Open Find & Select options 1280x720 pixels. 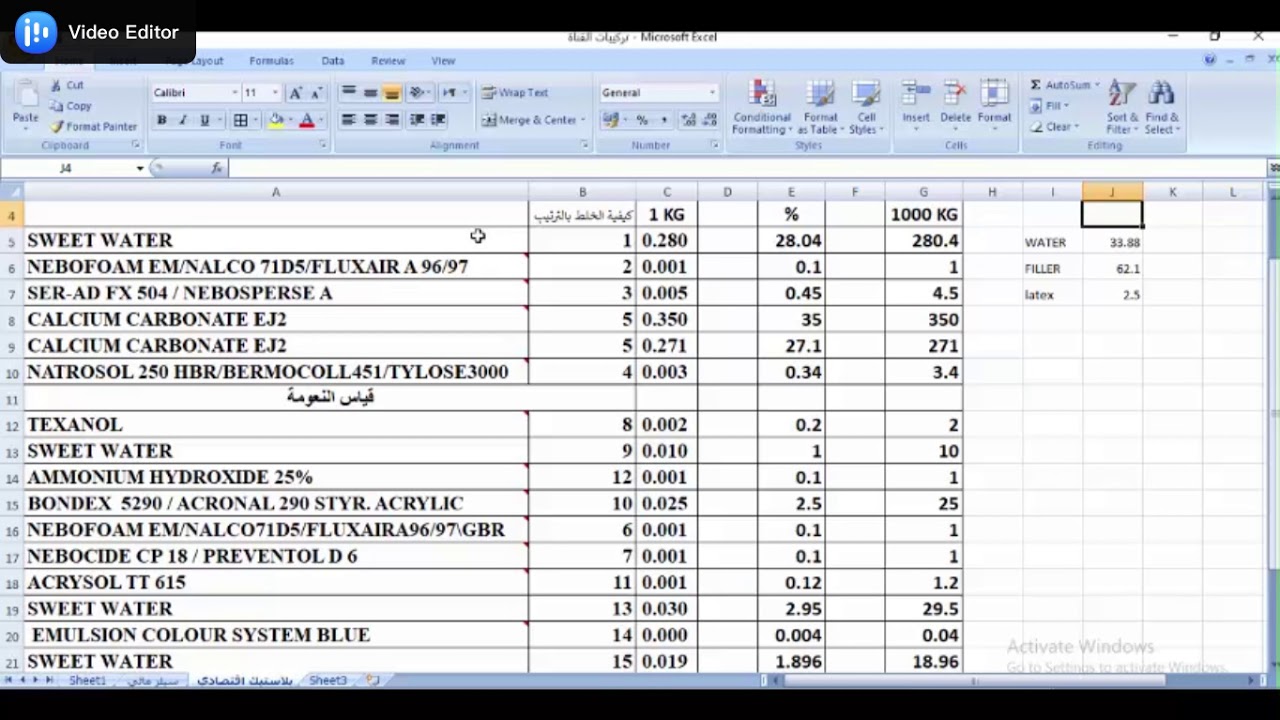click(1162, 107)
